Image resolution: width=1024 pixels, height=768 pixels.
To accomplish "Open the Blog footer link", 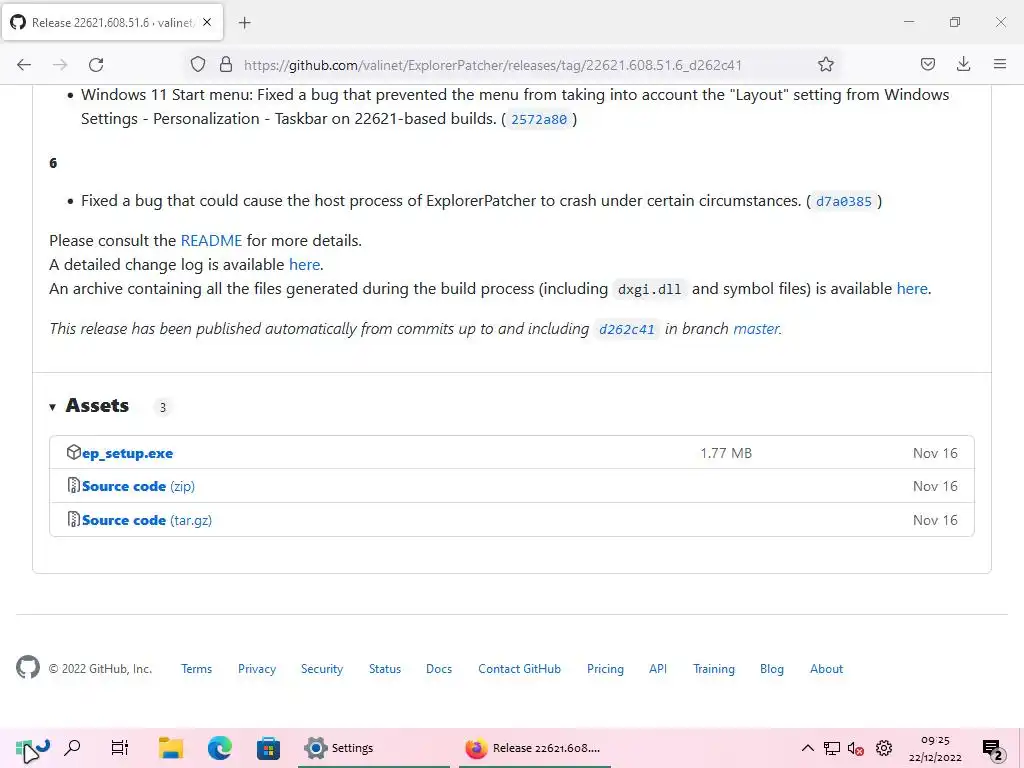I will pyautogui.click(x=772, y=669).
